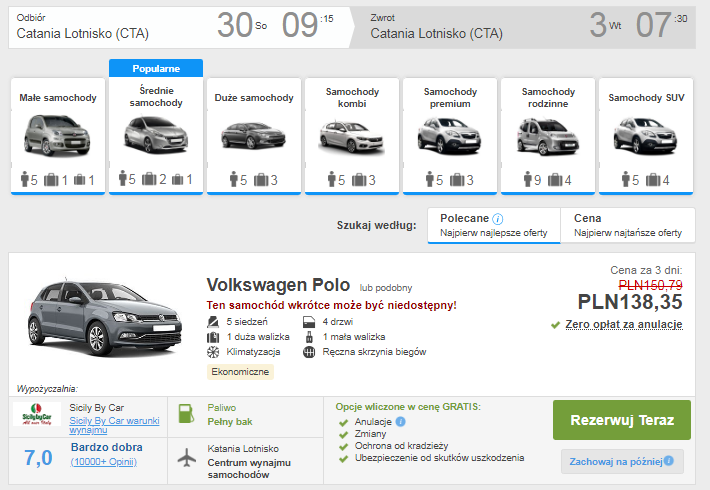The width and height of the screenshot is (710, 490).
Task: Pick the Samochody premium category
Action: [x=450, y=136]
